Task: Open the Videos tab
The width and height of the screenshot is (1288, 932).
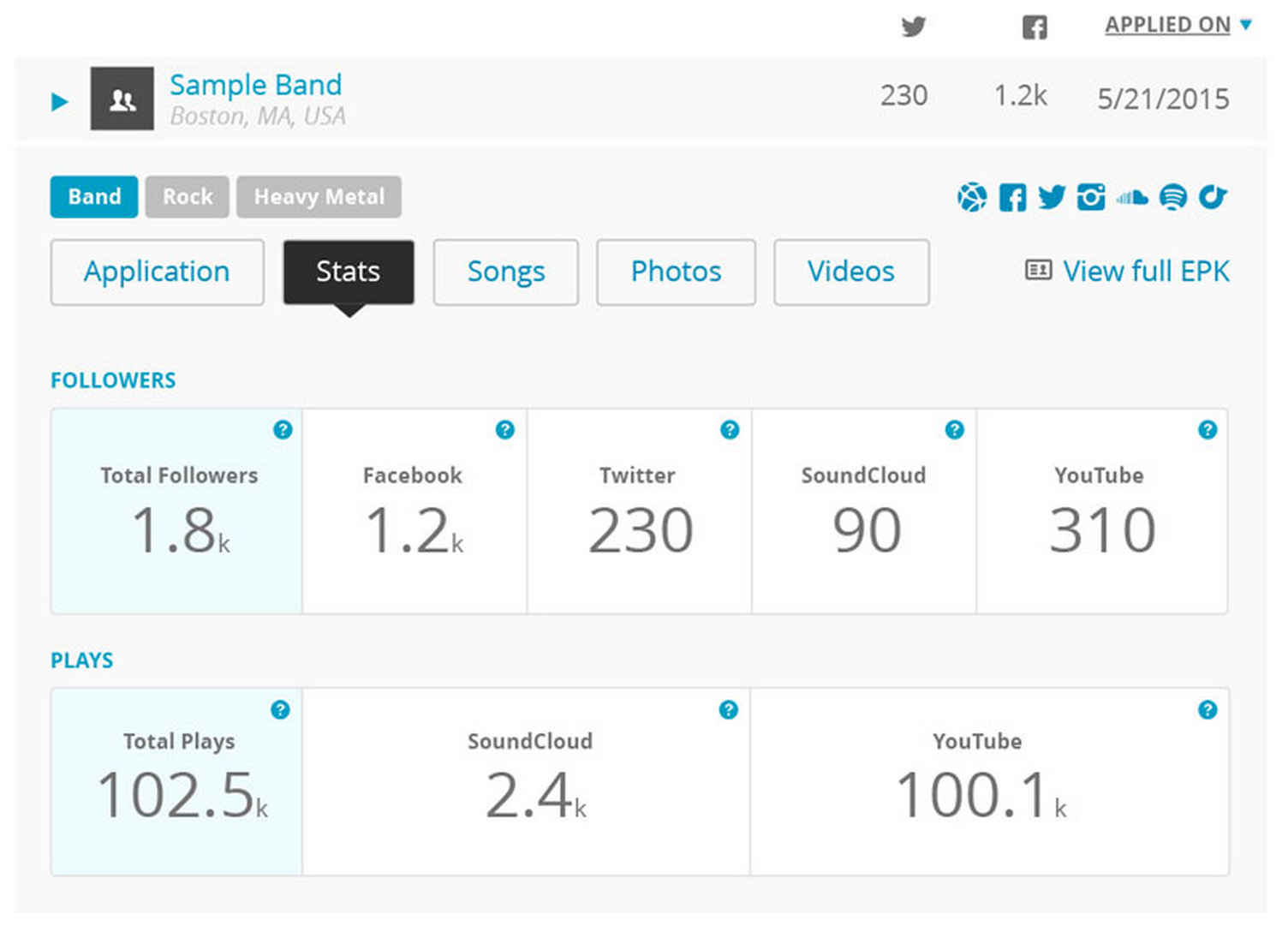Action: 850,272
